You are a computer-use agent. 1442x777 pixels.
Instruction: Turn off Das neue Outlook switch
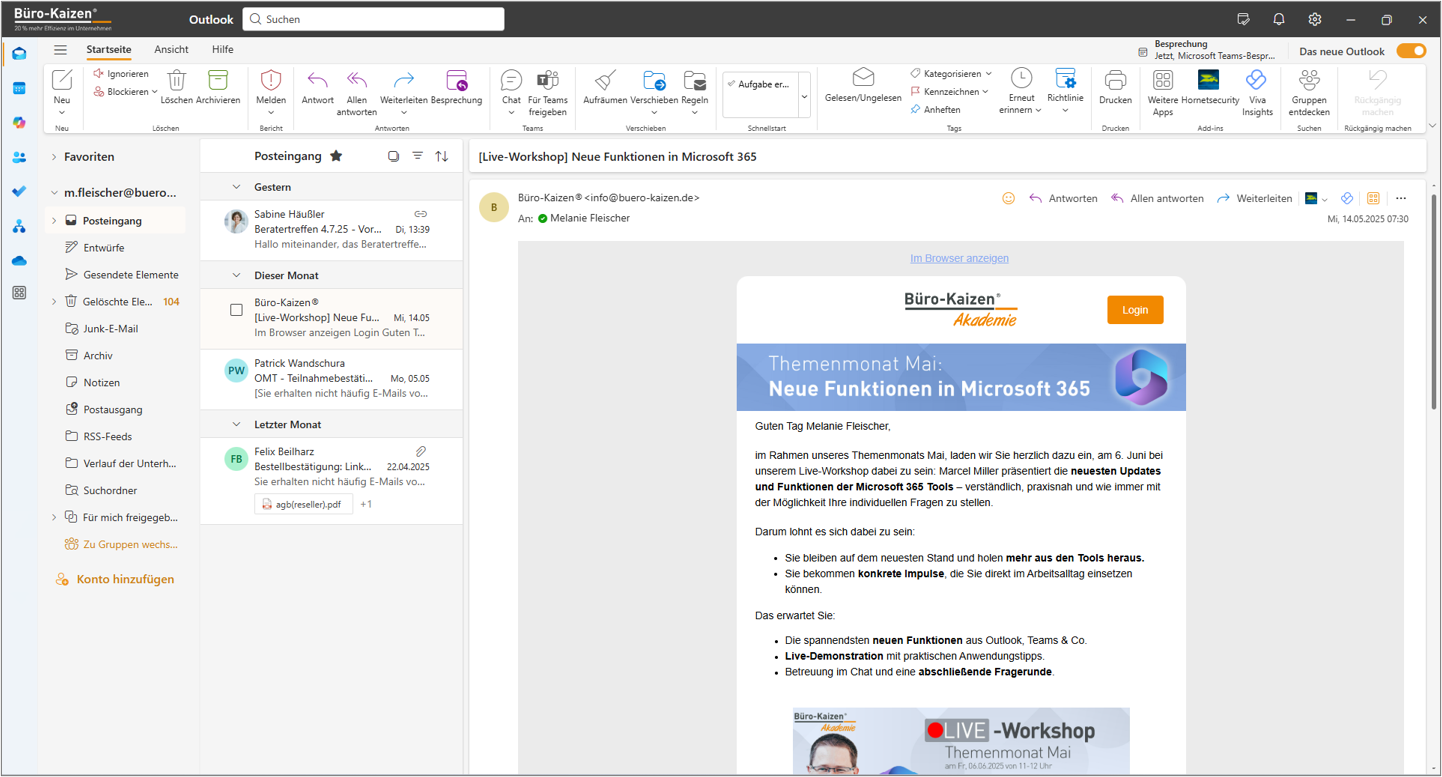[1411, 51]
